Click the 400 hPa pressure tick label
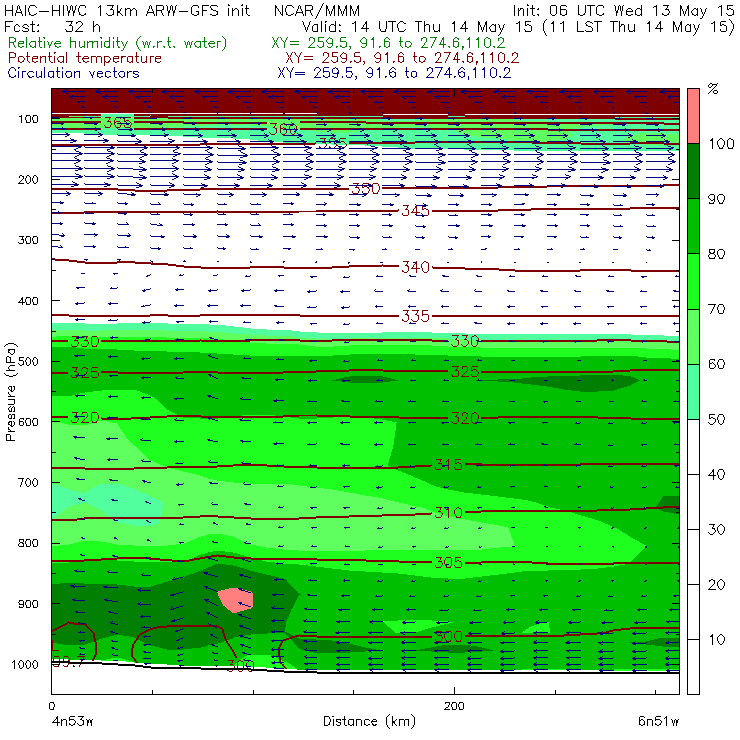Image resolution: width=740 pixels, height=740 pixels. point(28,301)
